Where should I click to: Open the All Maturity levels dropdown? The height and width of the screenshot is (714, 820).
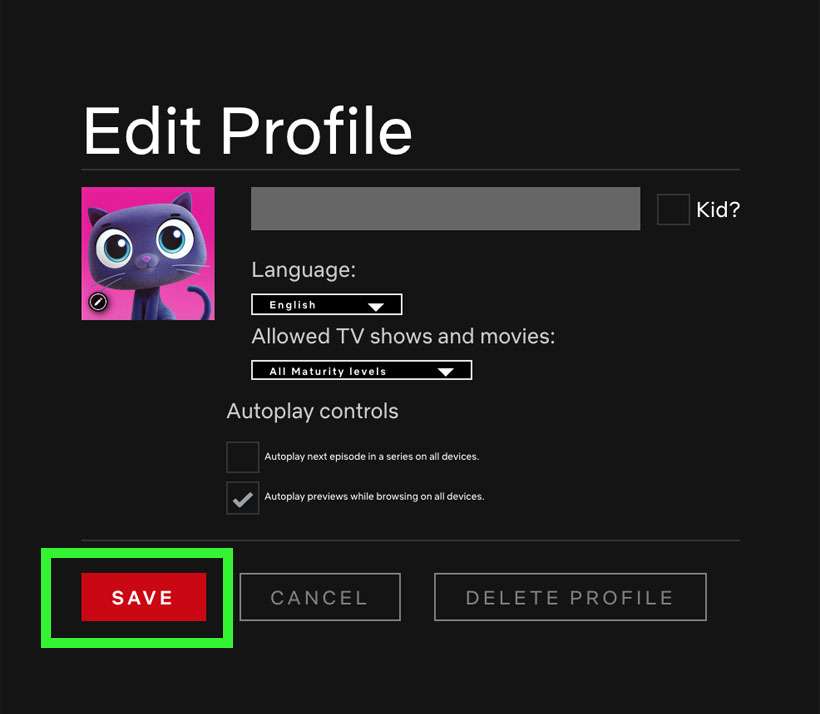pyautogui.click(x=361, y=371)
